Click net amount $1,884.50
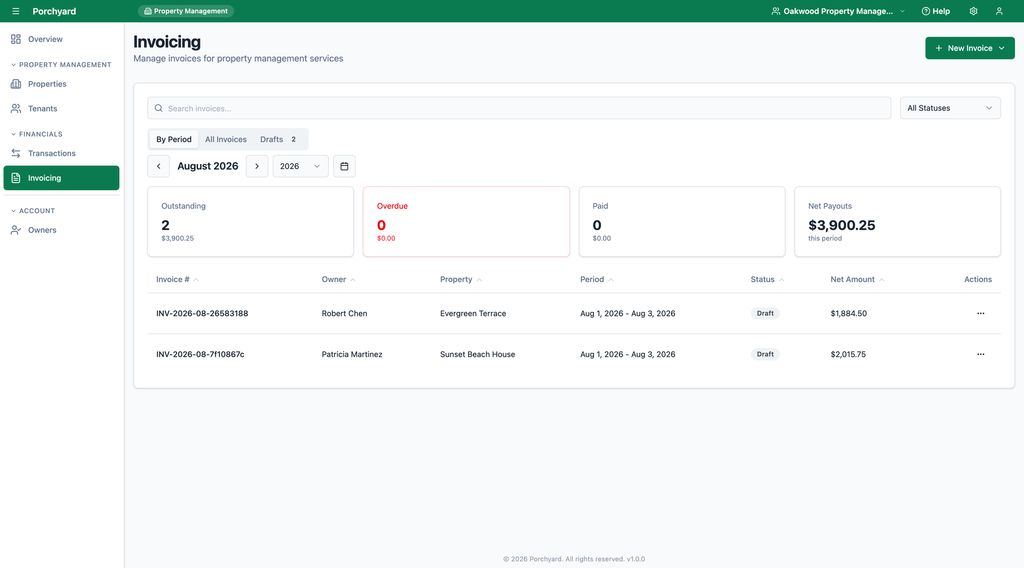 pyautogui.click(x=848, y=313)
